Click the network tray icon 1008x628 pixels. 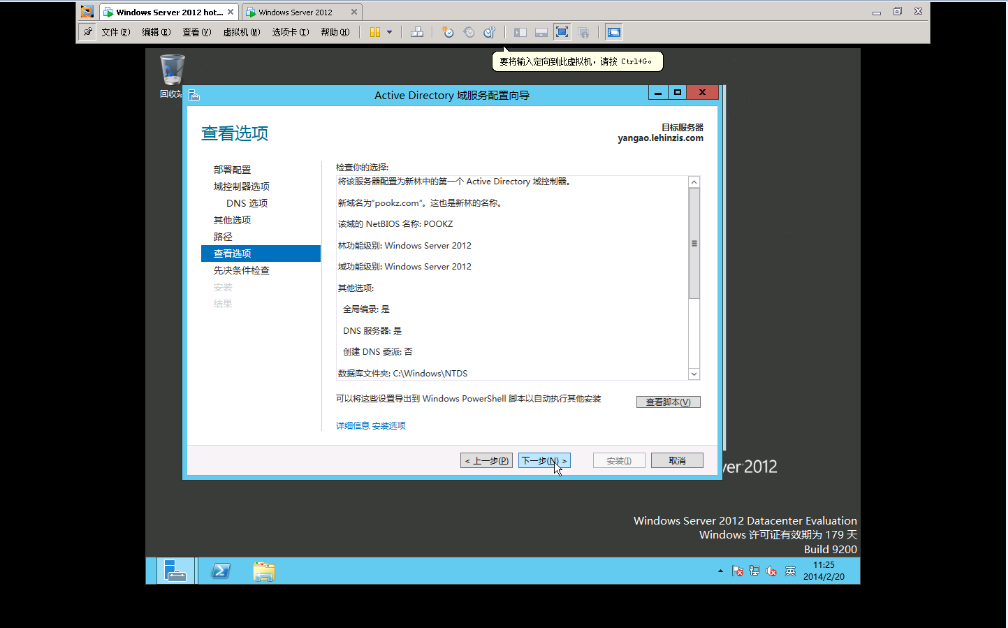[755, 571]
